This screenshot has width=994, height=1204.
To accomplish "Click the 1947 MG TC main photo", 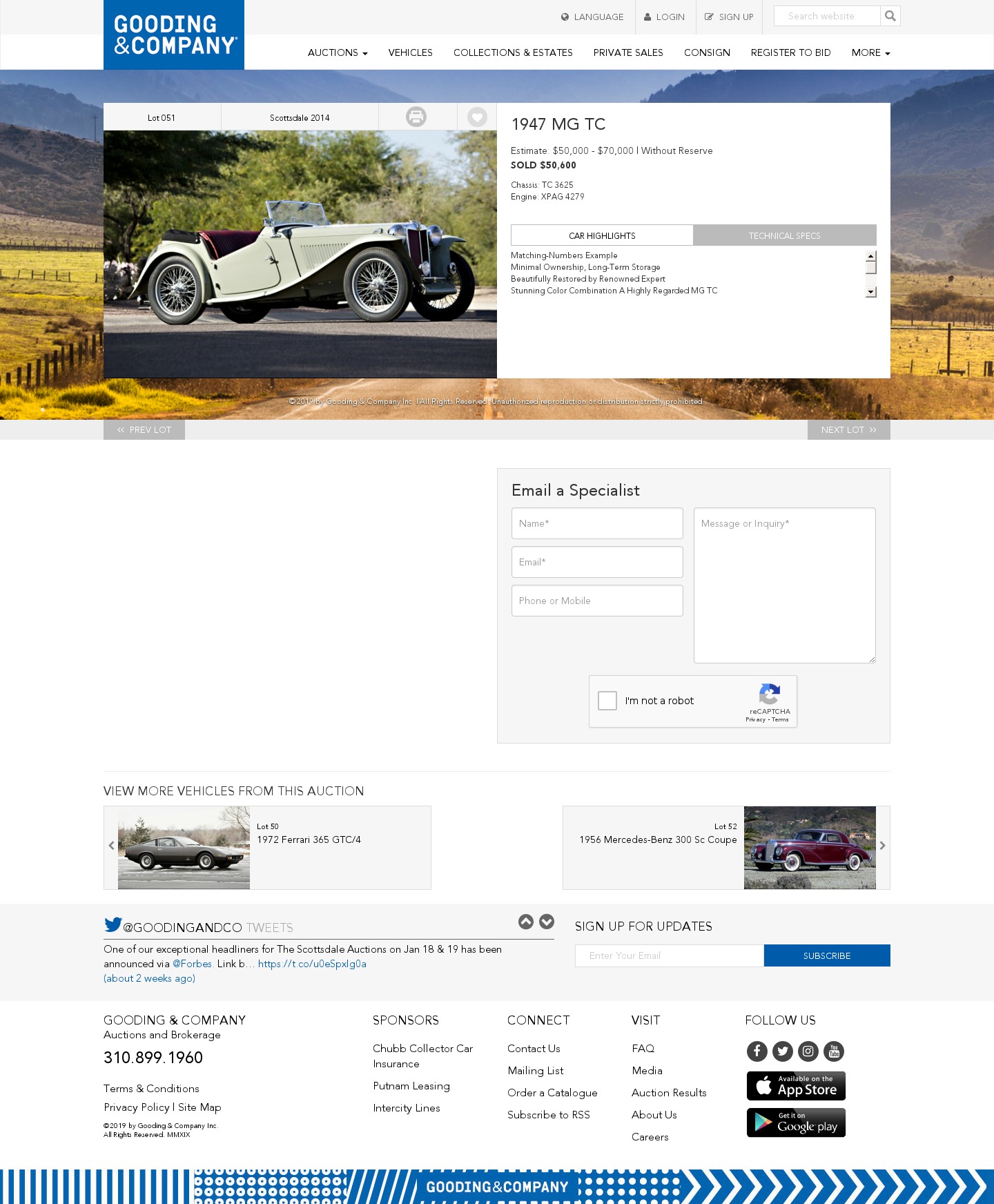I will tap(300, 254).
